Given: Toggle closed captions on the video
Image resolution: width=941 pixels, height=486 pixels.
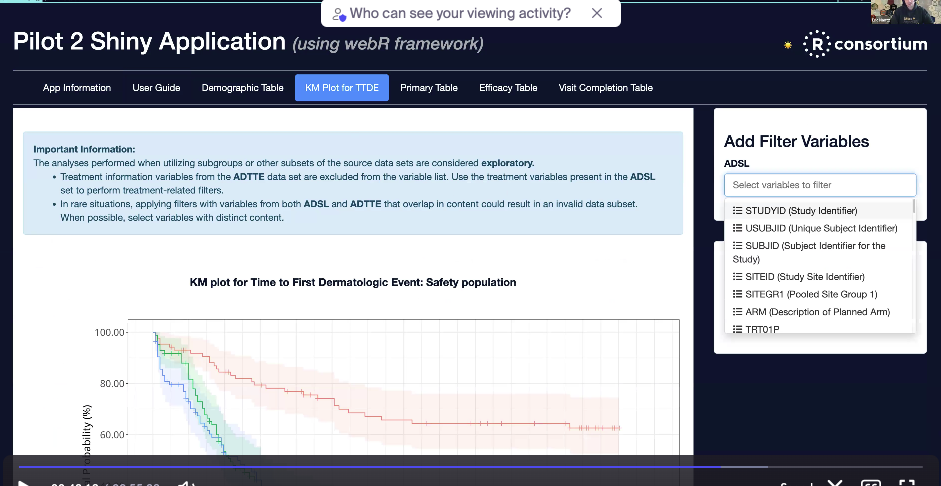Looking at the screenshot, I should coord(871,483).
